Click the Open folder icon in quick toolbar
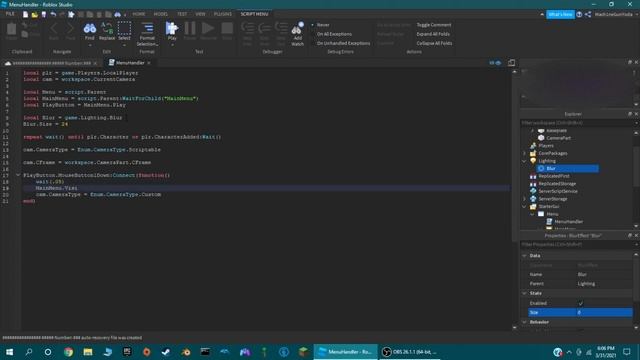The height and width of the screenshot is (360, 640). [35, 14]
